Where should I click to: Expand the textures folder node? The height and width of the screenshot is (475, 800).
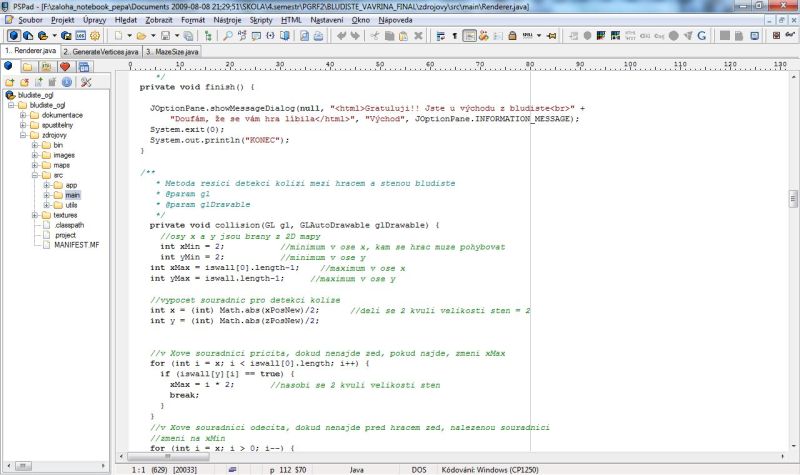click(35, 215)
